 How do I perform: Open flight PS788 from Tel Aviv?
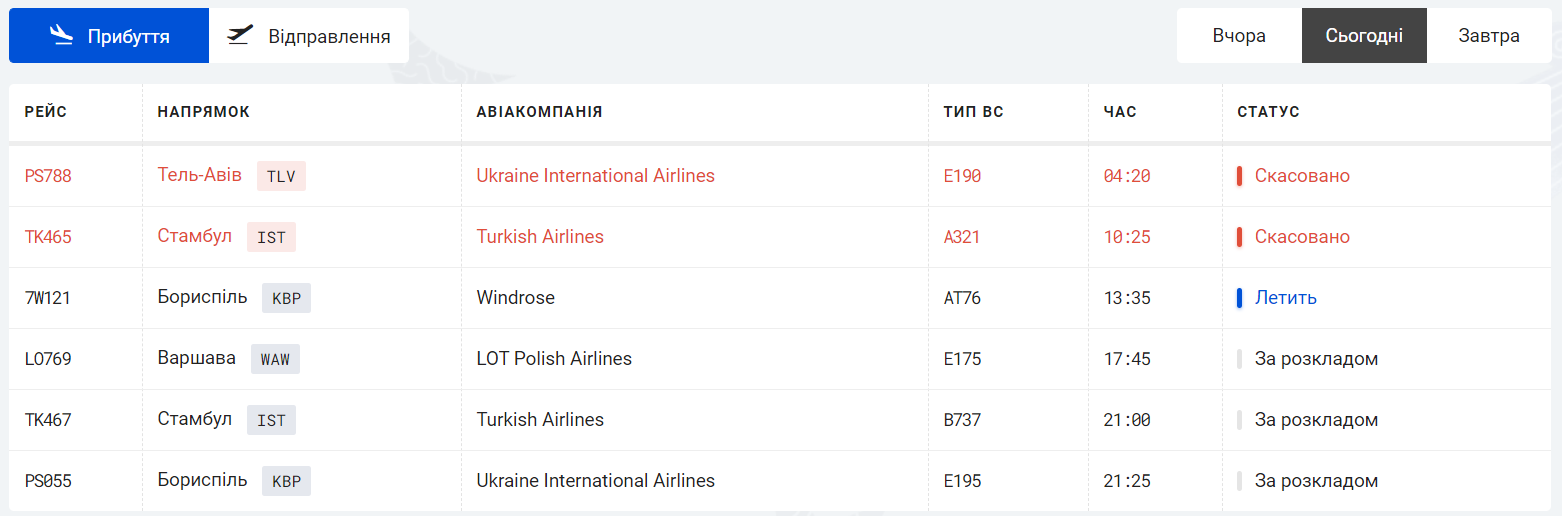point(48,176)
